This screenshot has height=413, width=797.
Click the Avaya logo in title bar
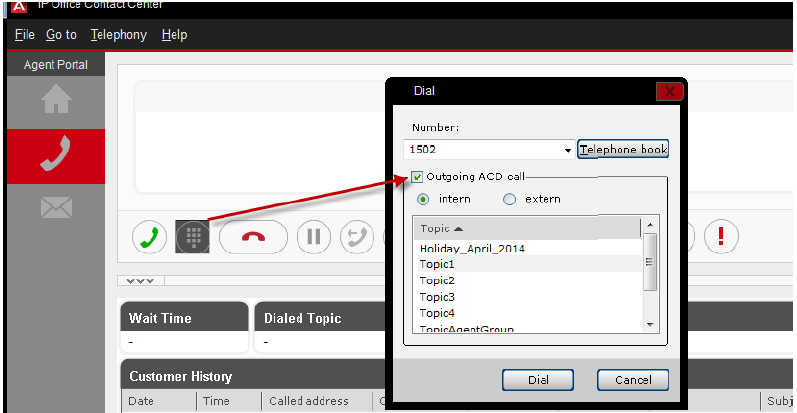point(19,6)
